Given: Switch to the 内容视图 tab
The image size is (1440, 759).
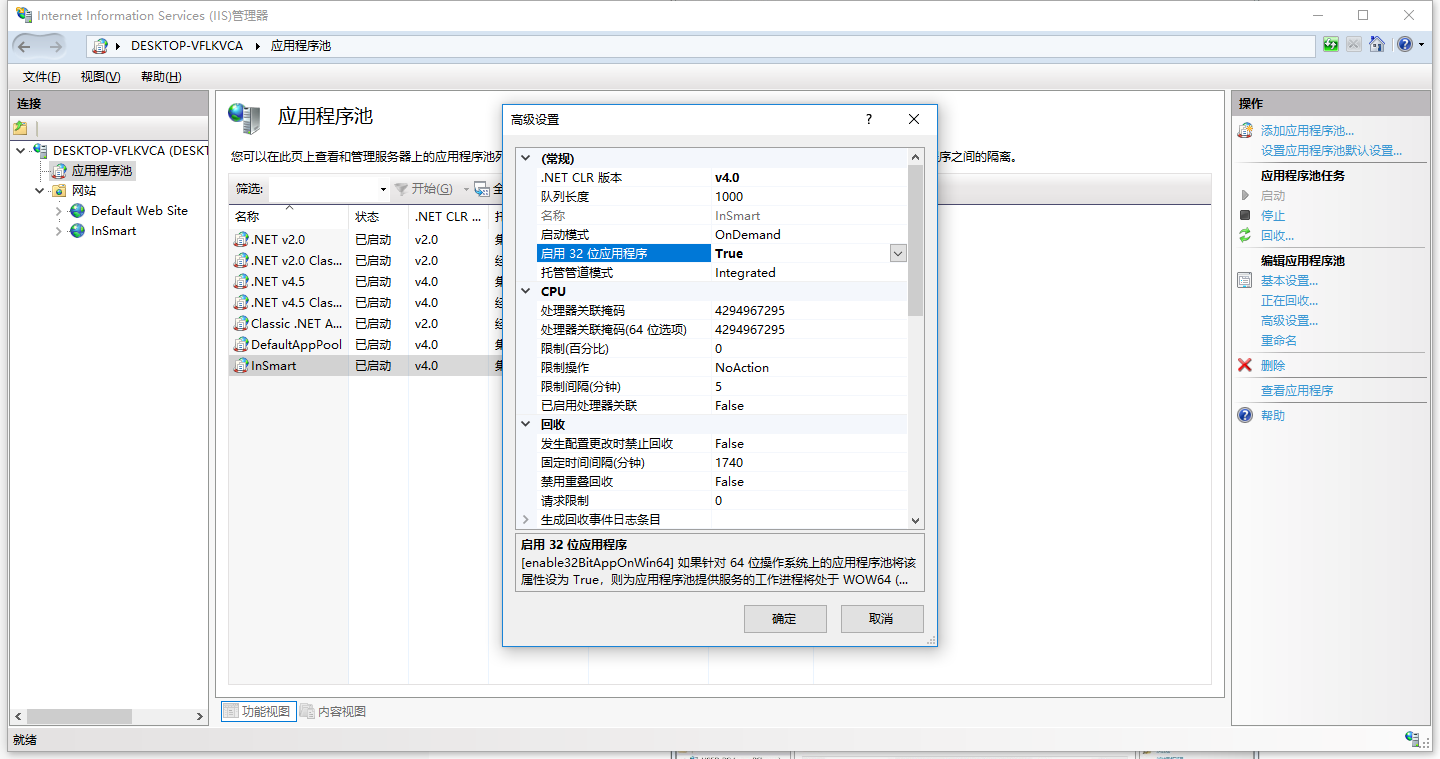Looking at the screenshot, I should [333, 711].
